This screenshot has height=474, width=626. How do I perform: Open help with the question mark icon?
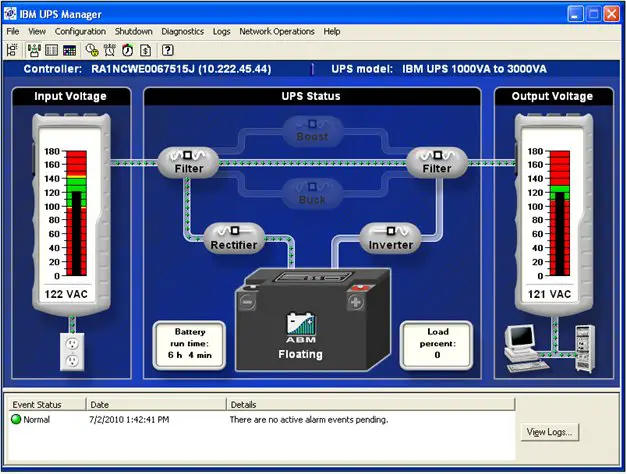168,49
